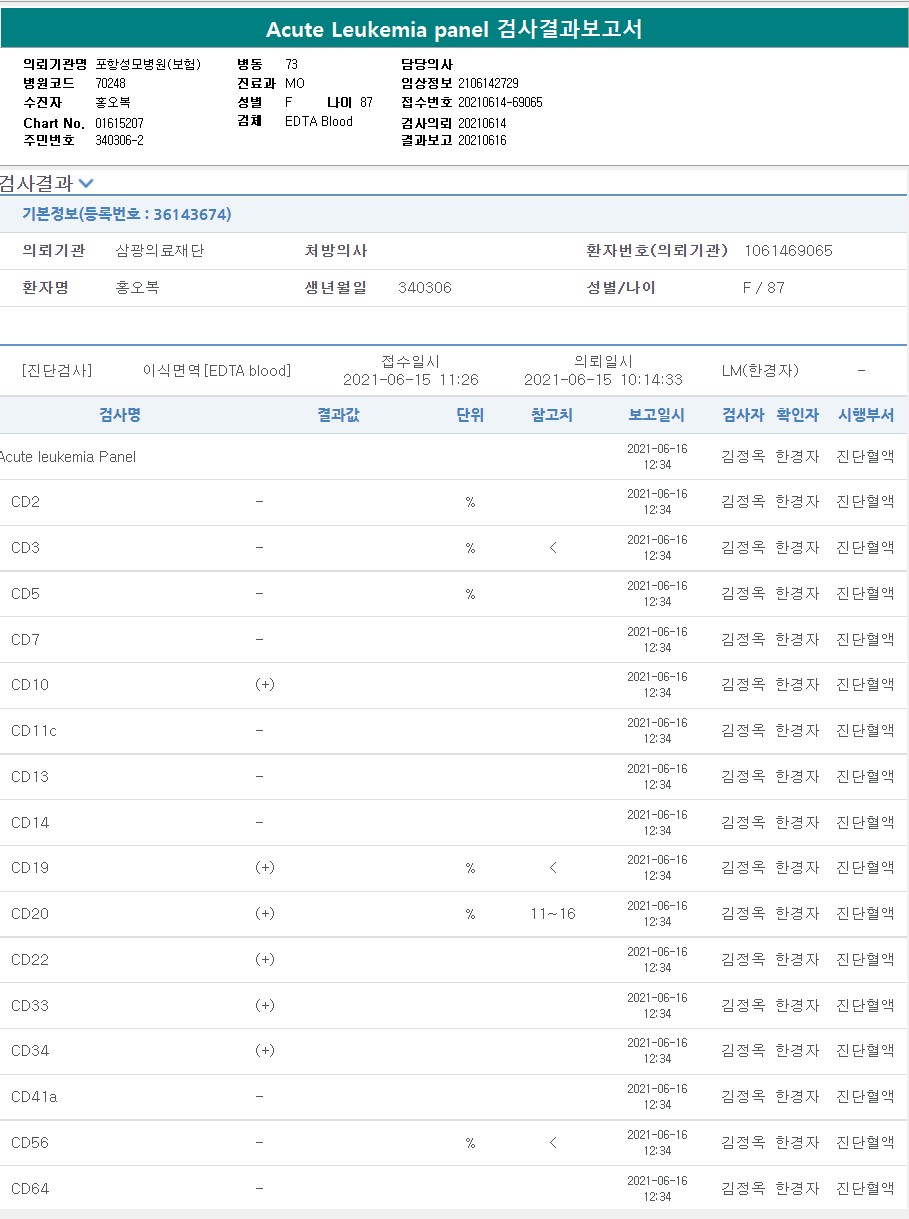909x1219 pixels.
Task: Click the 시행부서 column header
Action: [865, 415]
